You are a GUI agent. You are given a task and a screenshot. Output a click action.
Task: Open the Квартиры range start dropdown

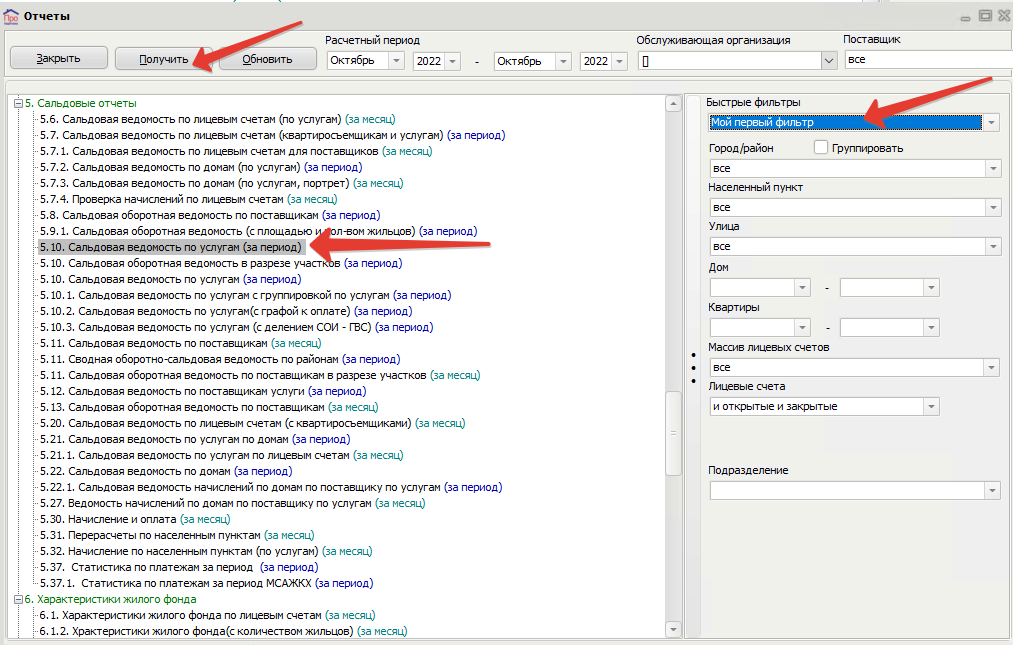pos(802,328)
